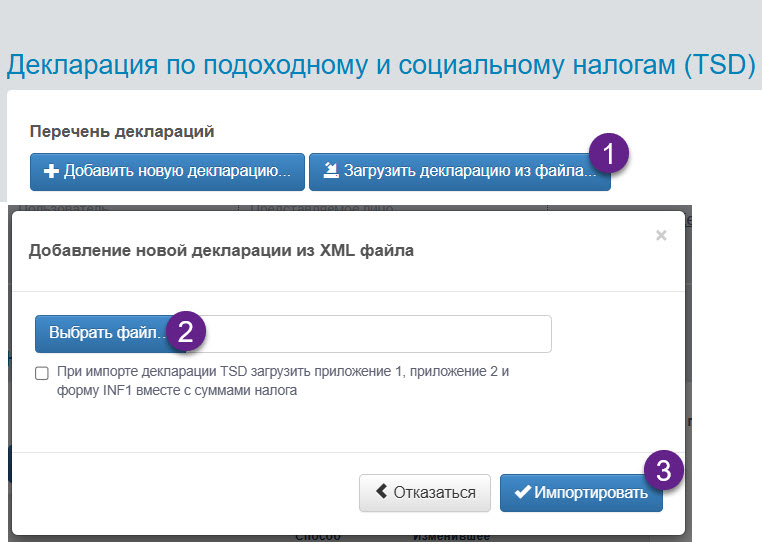This screenshot has width=762, height=542.
Task: Click the left chevron icon beside Отказаться
Action: [x=381, y=493]
